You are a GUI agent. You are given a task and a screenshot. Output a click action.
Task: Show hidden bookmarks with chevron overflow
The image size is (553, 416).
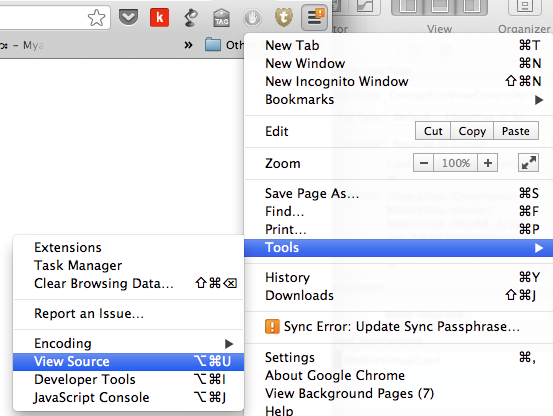(188, 45)
